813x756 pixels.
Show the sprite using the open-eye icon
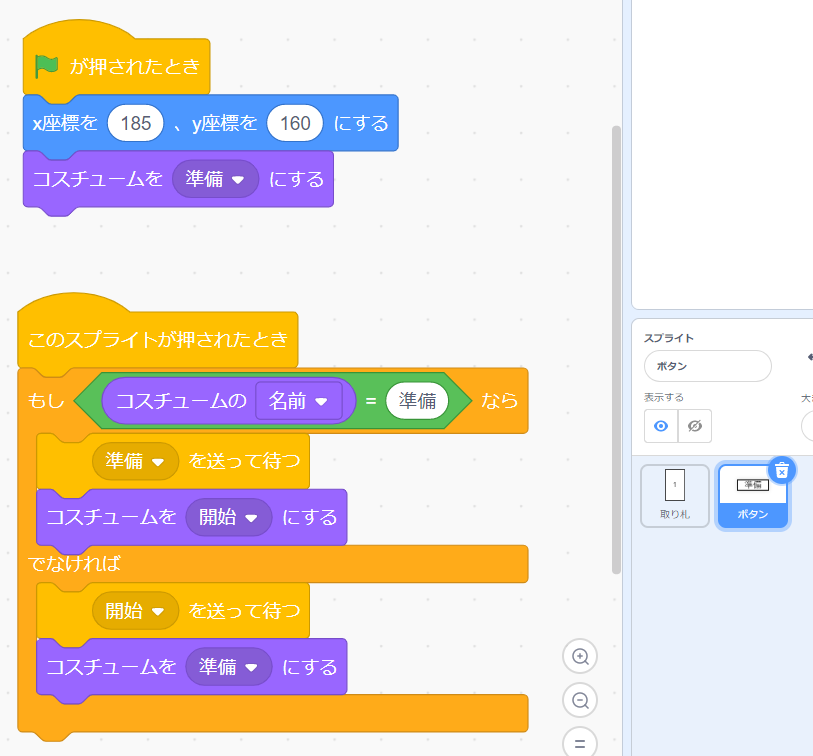(x=660, y=426)
